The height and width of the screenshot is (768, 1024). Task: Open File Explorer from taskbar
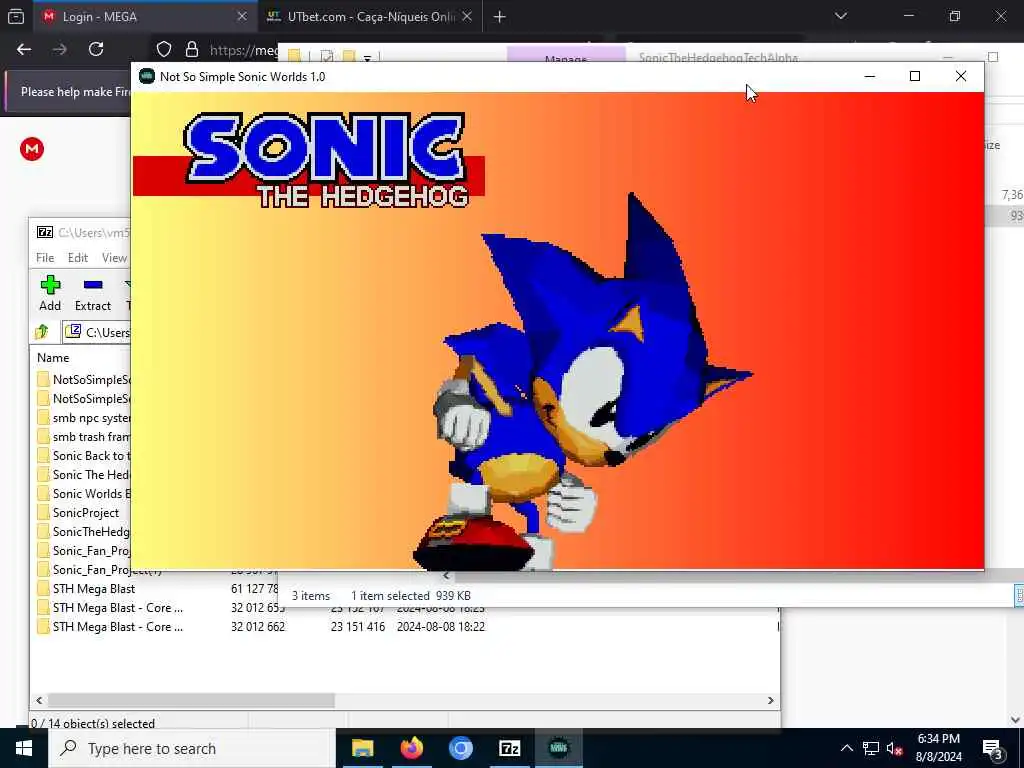tap(362, 748)
